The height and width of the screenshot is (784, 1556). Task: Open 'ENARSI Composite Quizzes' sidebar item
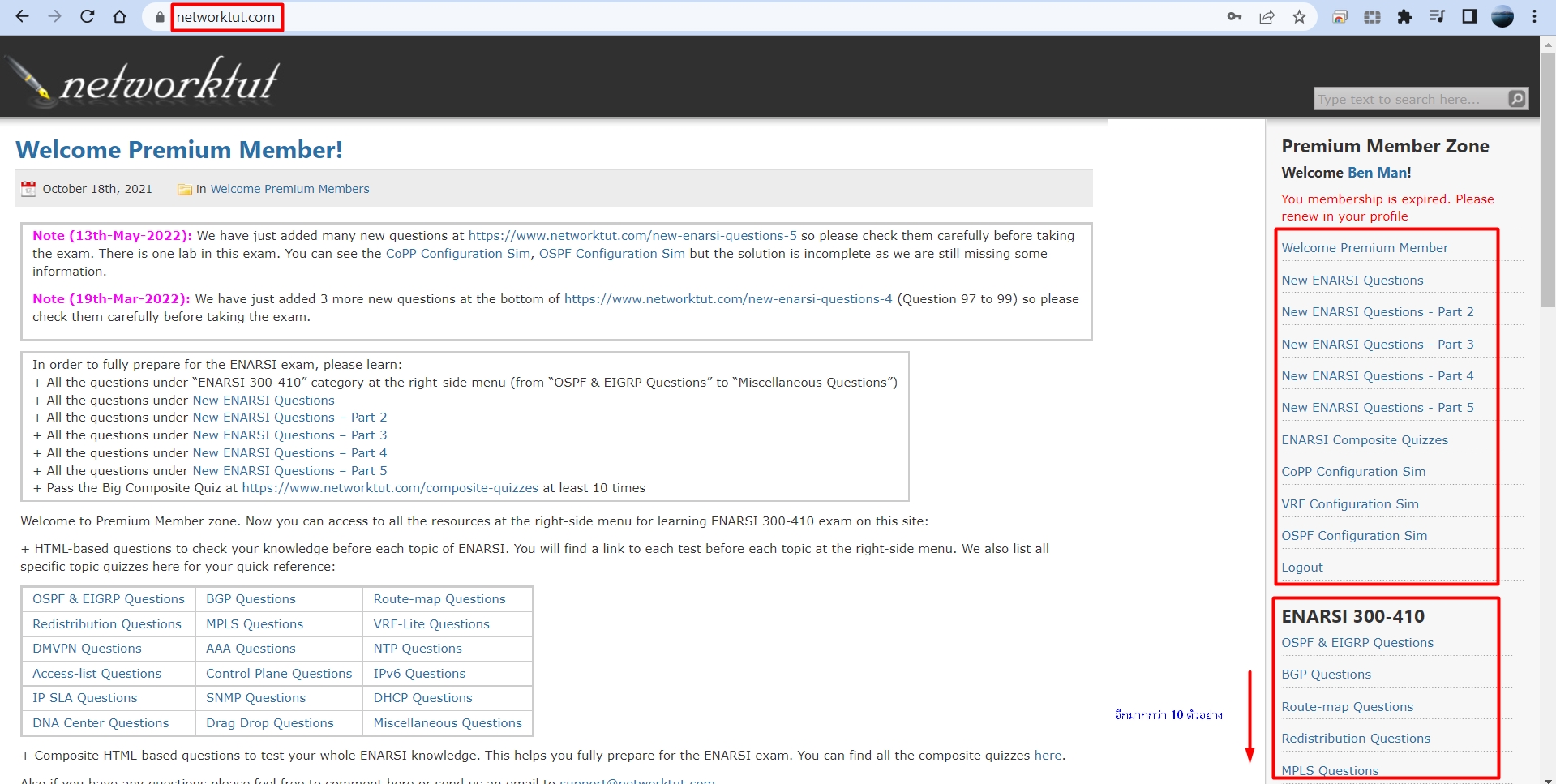[x=1365, y=440]
